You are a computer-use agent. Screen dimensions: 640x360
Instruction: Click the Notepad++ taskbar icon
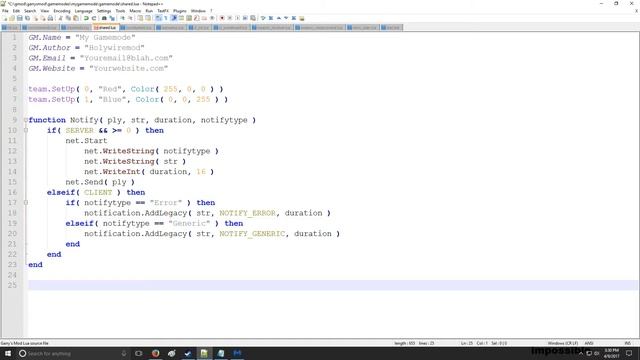point(204,353)
